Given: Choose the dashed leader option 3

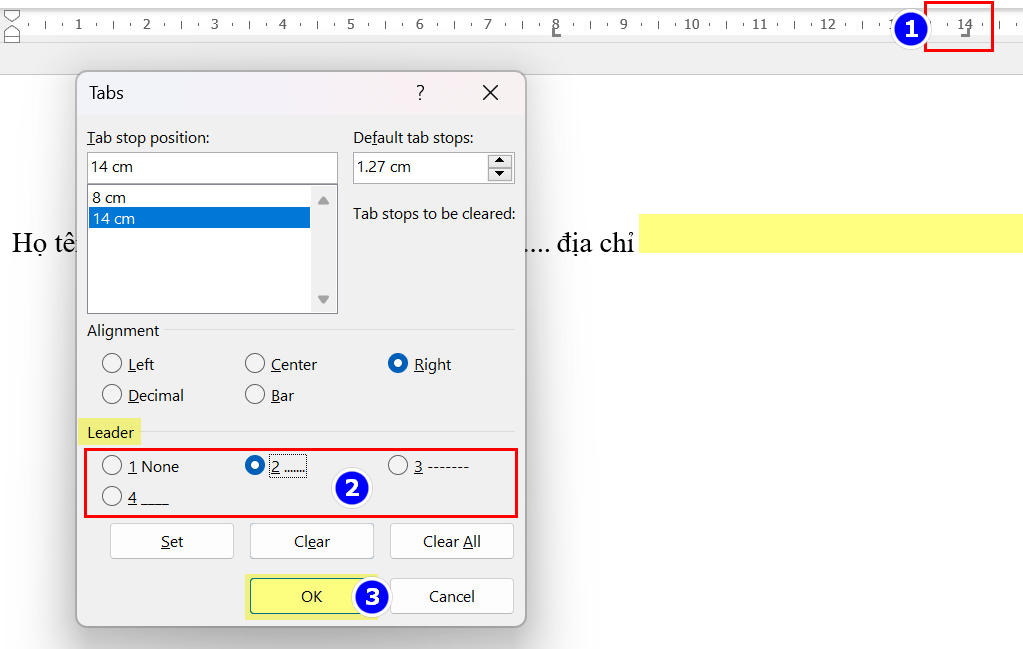Looking at the screenshot, I should [398, 466].
